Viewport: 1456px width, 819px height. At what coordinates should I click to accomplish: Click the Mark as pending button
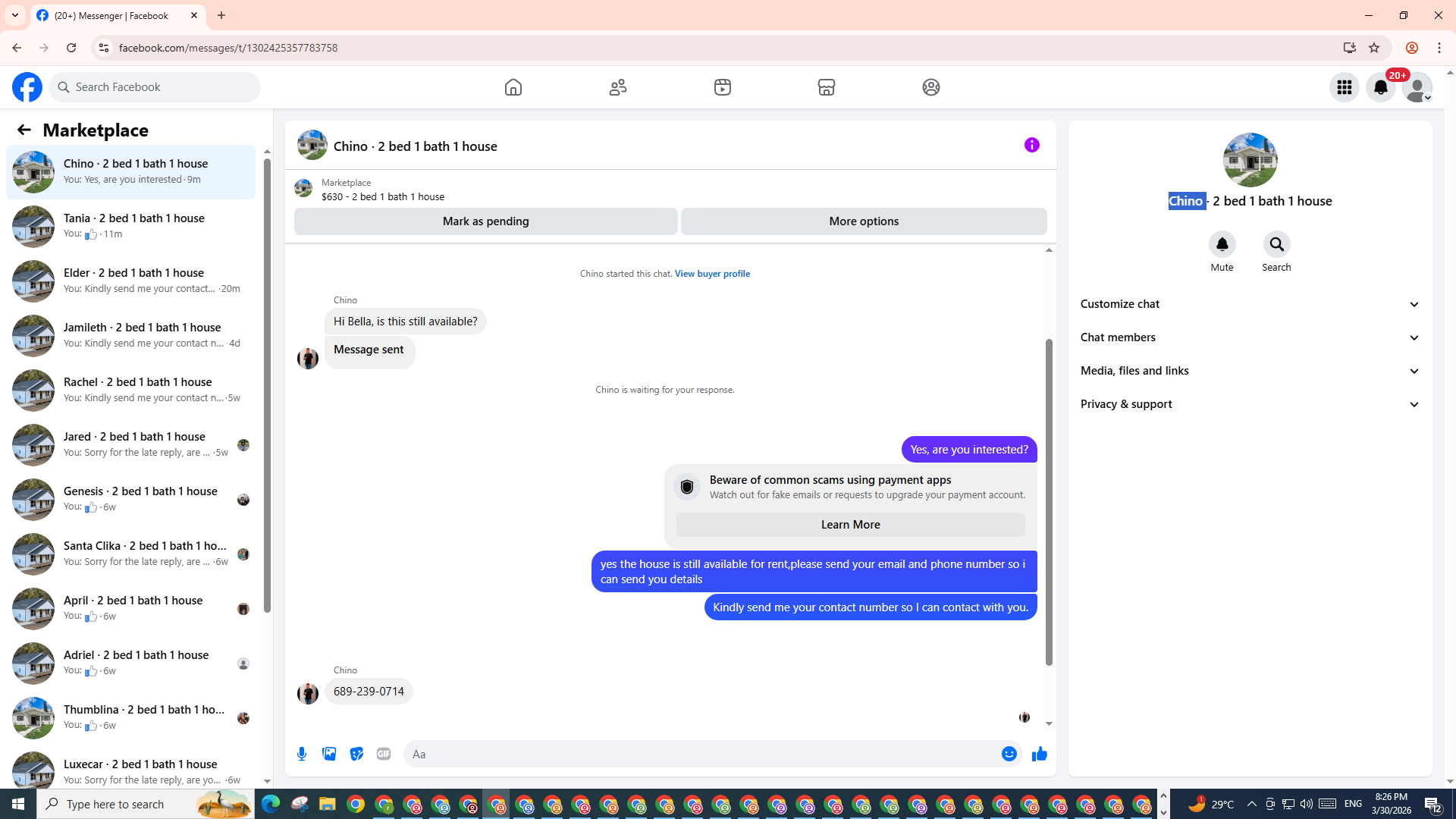coord(485,221)
